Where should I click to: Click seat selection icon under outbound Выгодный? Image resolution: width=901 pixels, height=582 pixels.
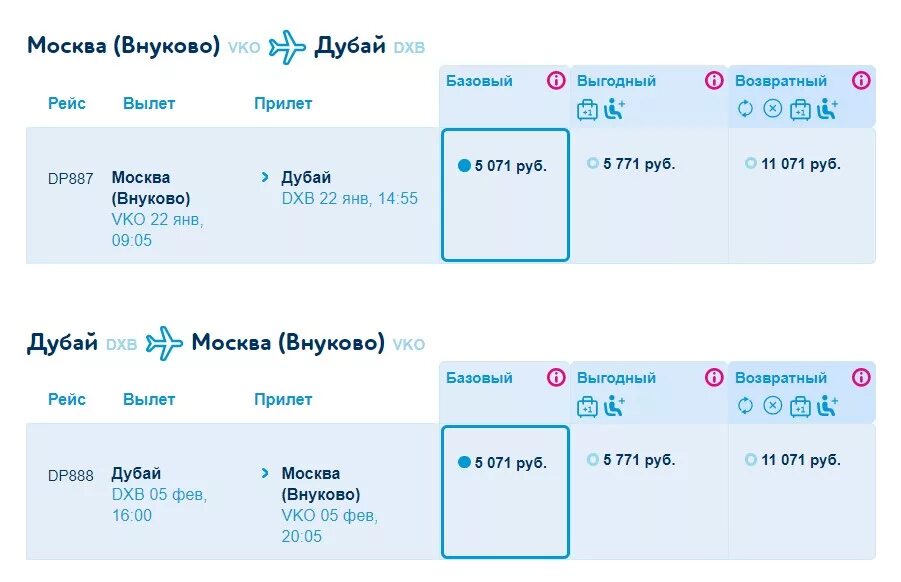tap(614, 109)
